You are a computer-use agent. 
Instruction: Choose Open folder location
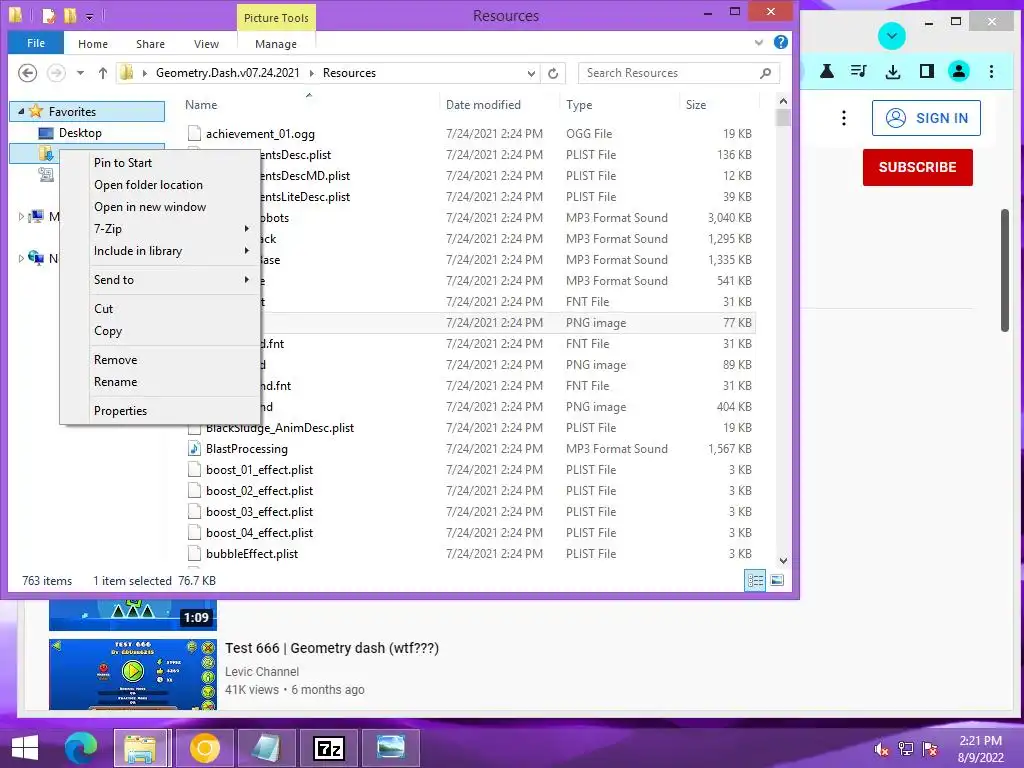(x=148, y=185)
